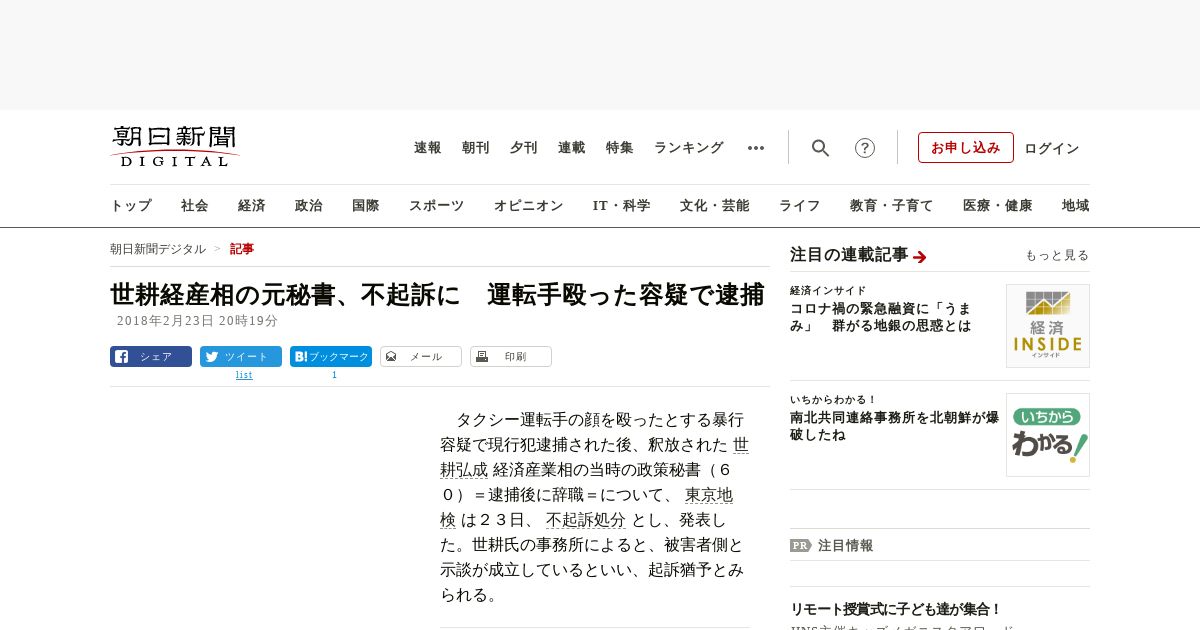Go to the IT・科学 section tab
The height and width of the screenshot is (630, 1200).
622,206
